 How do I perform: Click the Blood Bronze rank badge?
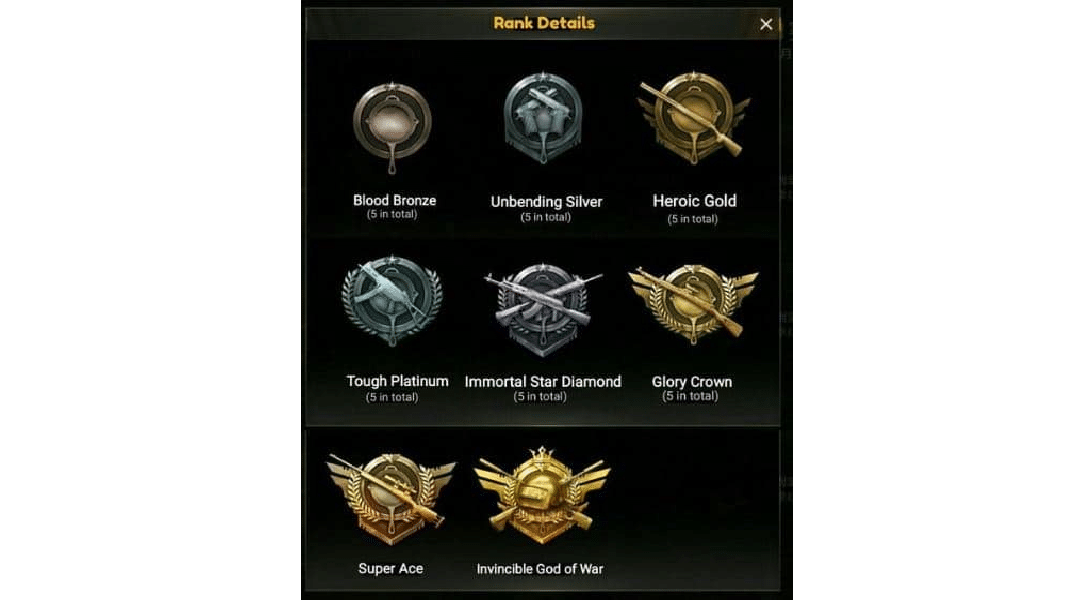[x=392, y=127]
